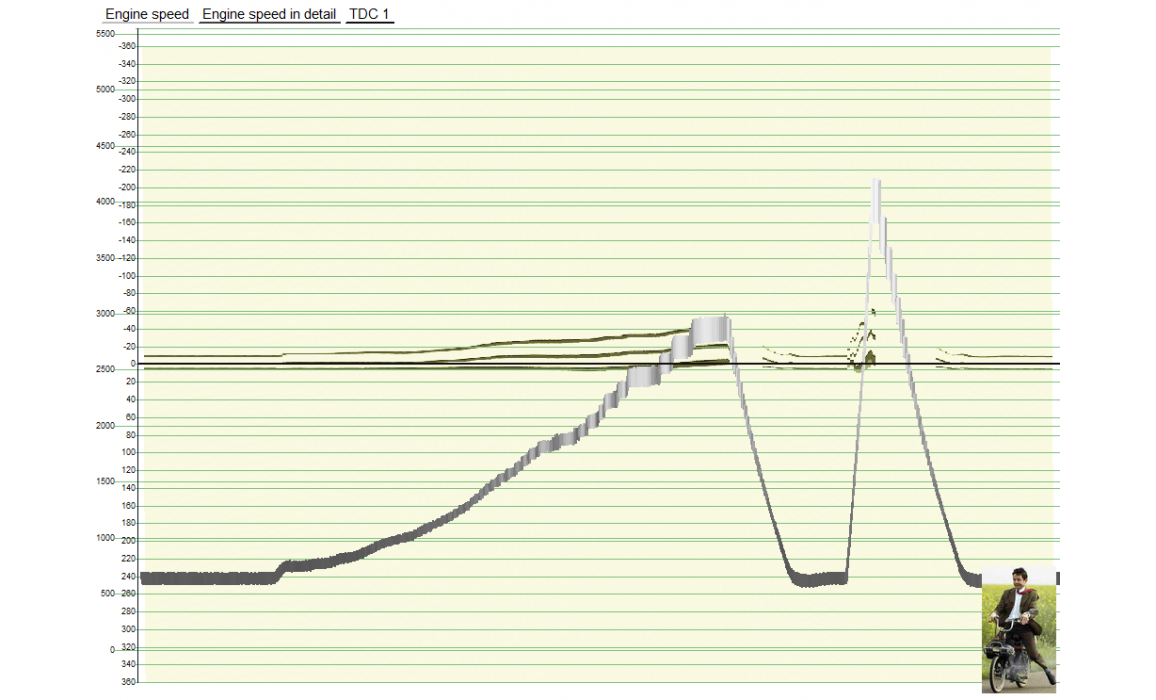This screenshot has height=700, width=1156.
Task: Click the underline beneath Engine speed legend
Action: click(x=147, y=23)
